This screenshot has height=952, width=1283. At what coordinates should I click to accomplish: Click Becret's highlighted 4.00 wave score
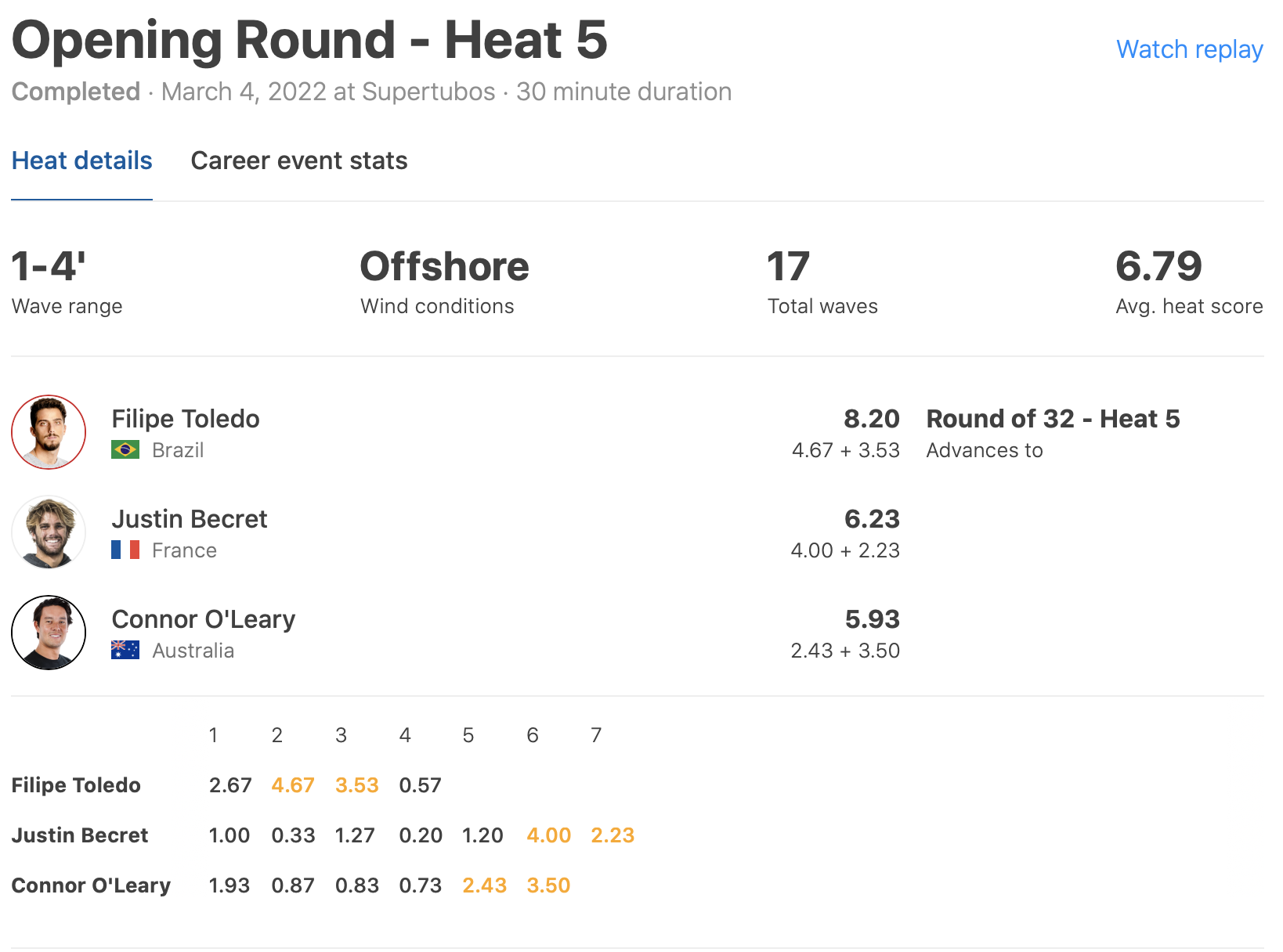(x=548, y=835)
